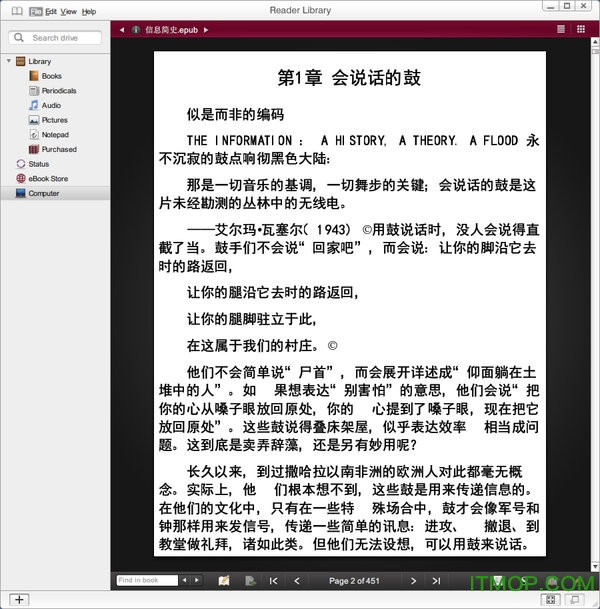Click the Periodicals icon

pos(34,90)
